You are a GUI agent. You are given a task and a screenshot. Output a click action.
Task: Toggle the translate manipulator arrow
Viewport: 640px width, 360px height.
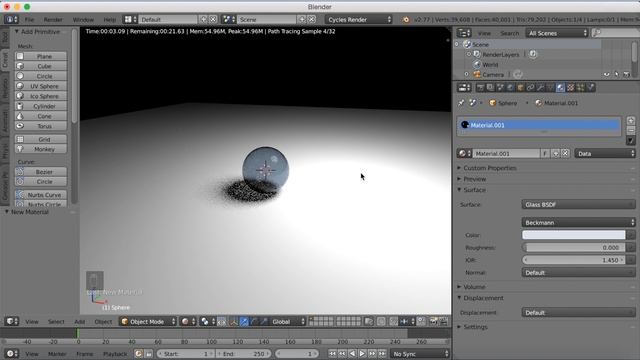point(244,322)
